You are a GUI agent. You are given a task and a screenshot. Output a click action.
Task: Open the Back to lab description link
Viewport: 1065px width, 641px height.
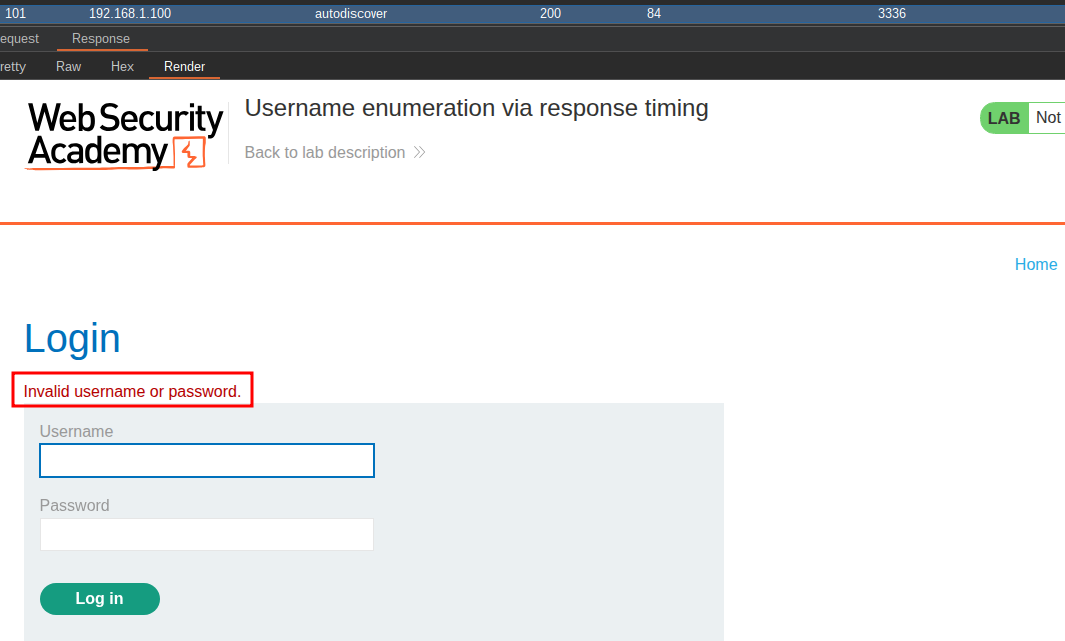tap(325, 153)
